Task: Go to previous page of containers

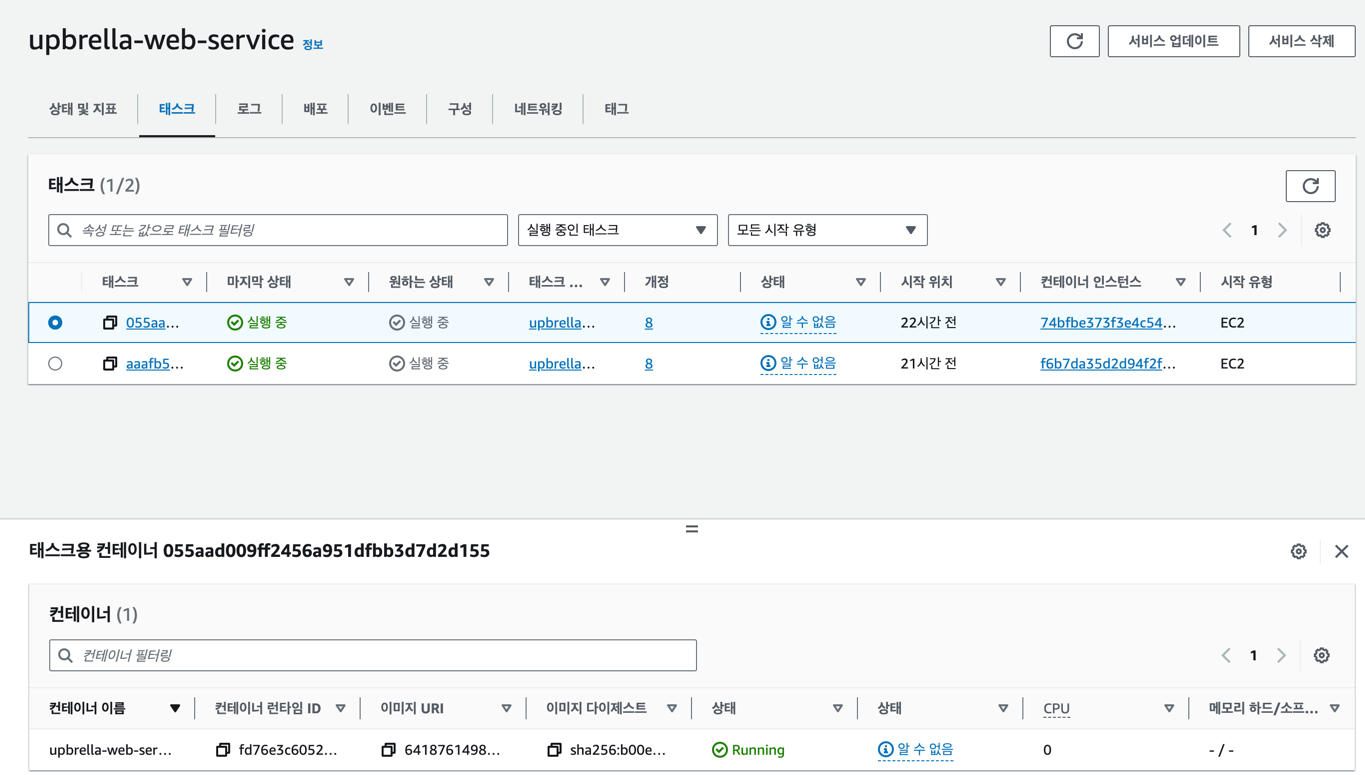Action: coord(1226,655)
